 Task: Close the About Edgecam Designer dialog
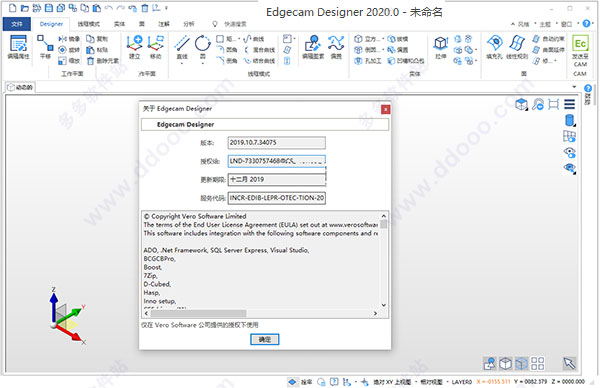click(x=386, y=109)
